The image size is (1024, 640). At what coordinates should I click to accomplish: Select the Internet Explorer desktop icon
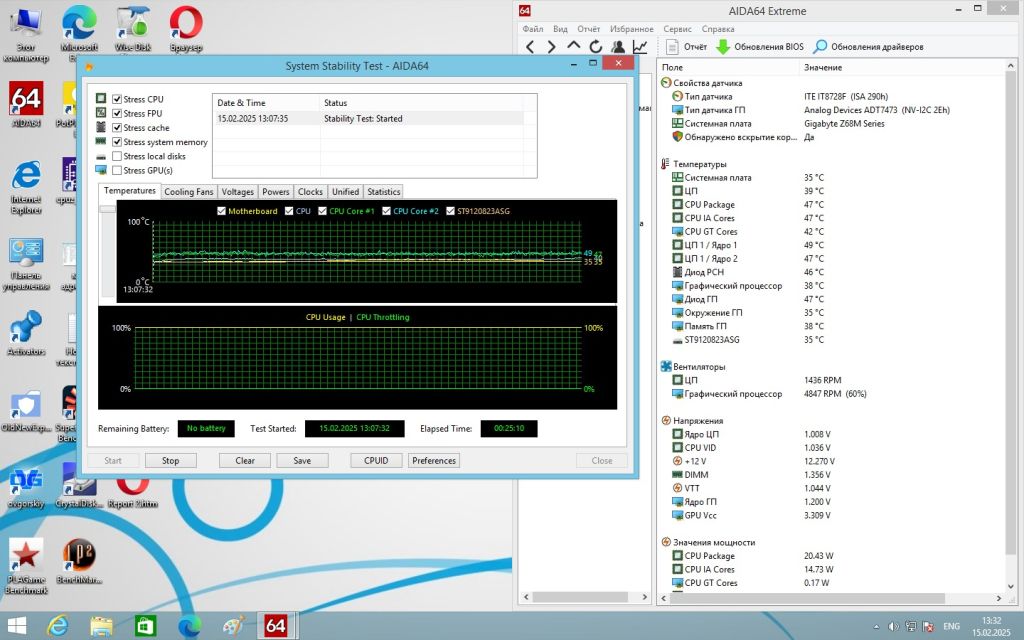tap(26, 186)
